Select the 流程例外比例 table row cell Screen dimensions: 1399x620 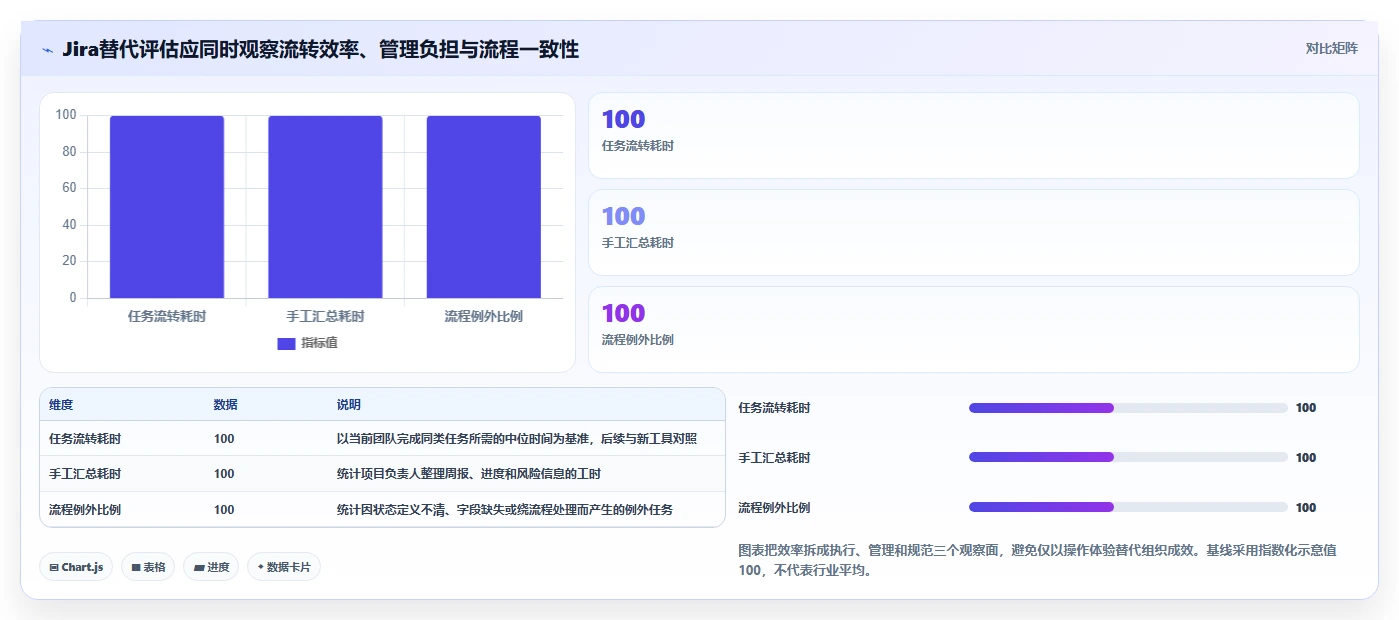point(85,510)
